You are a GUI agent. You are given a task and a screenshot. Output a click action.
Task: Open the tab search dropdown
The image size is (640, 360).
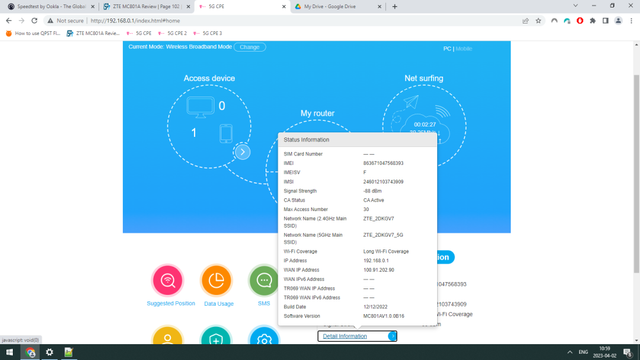tap(575, 6)
